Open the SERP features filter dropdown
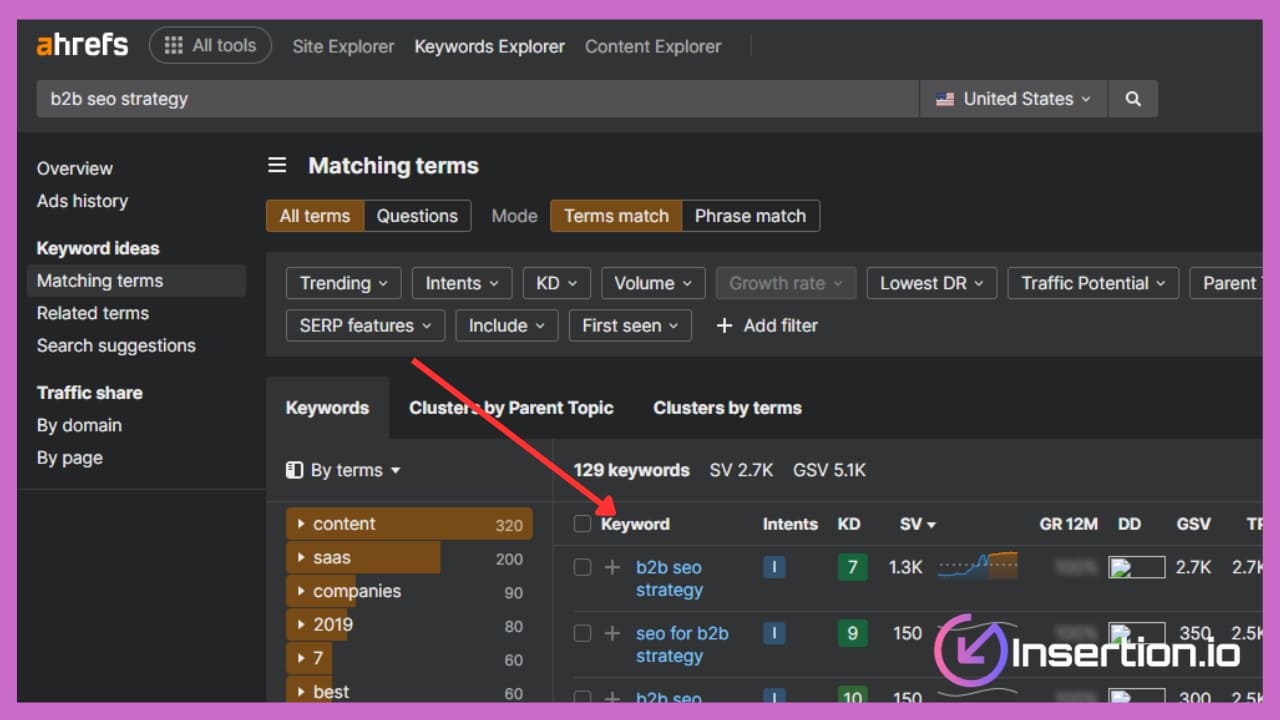 pyautogui.click(x=365, y=325)
